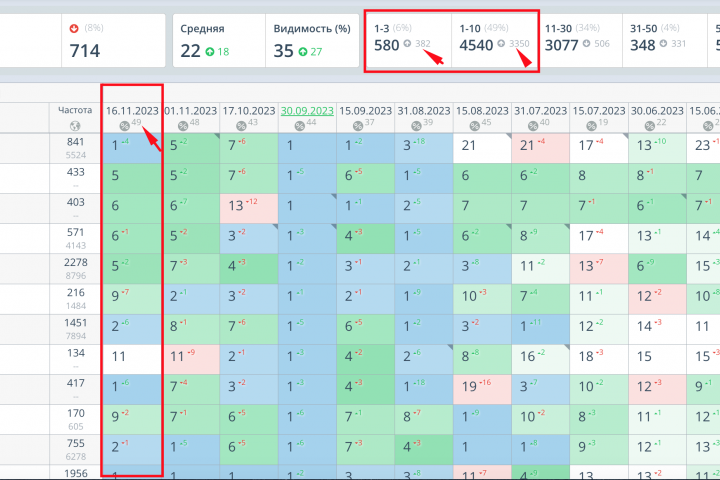The height and width of the screenshot is (480, 720).
Task: Click the gray circle icon before 3350
Action: (x=501, y=44)
